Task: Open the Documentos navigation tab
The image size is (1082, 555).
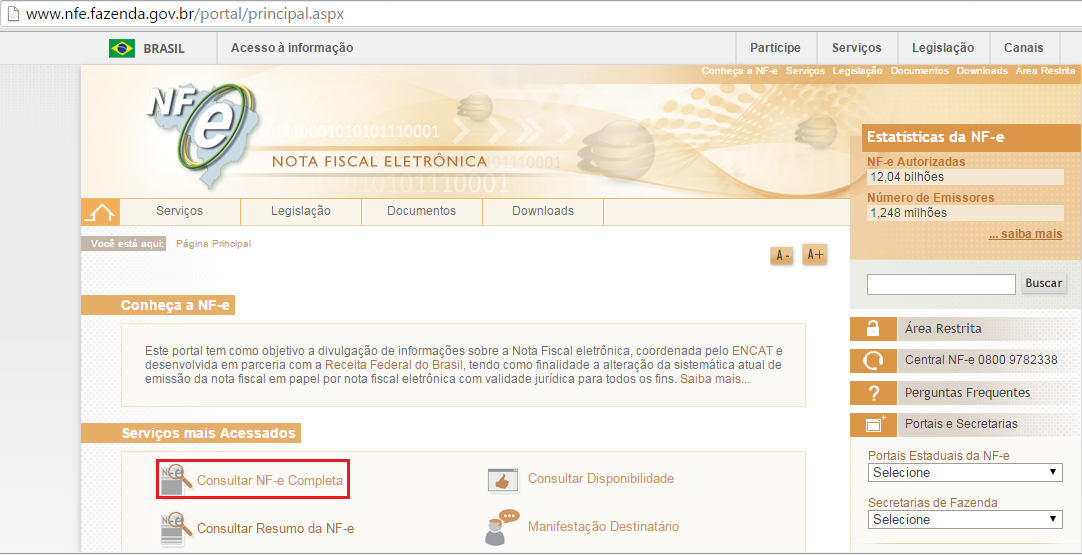Action: pyautogui.click(x=422, y=211)
